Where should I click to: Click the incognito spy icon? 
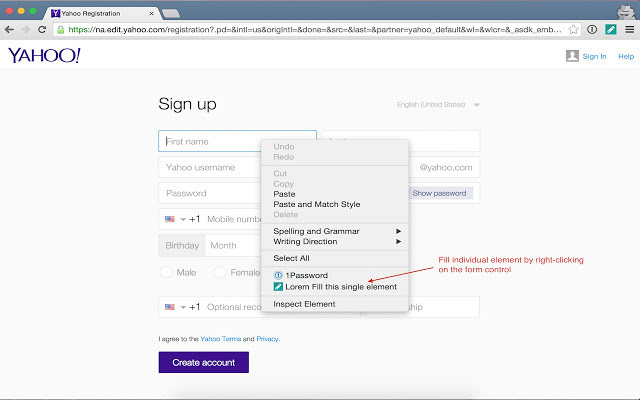(x=625, y=11)
